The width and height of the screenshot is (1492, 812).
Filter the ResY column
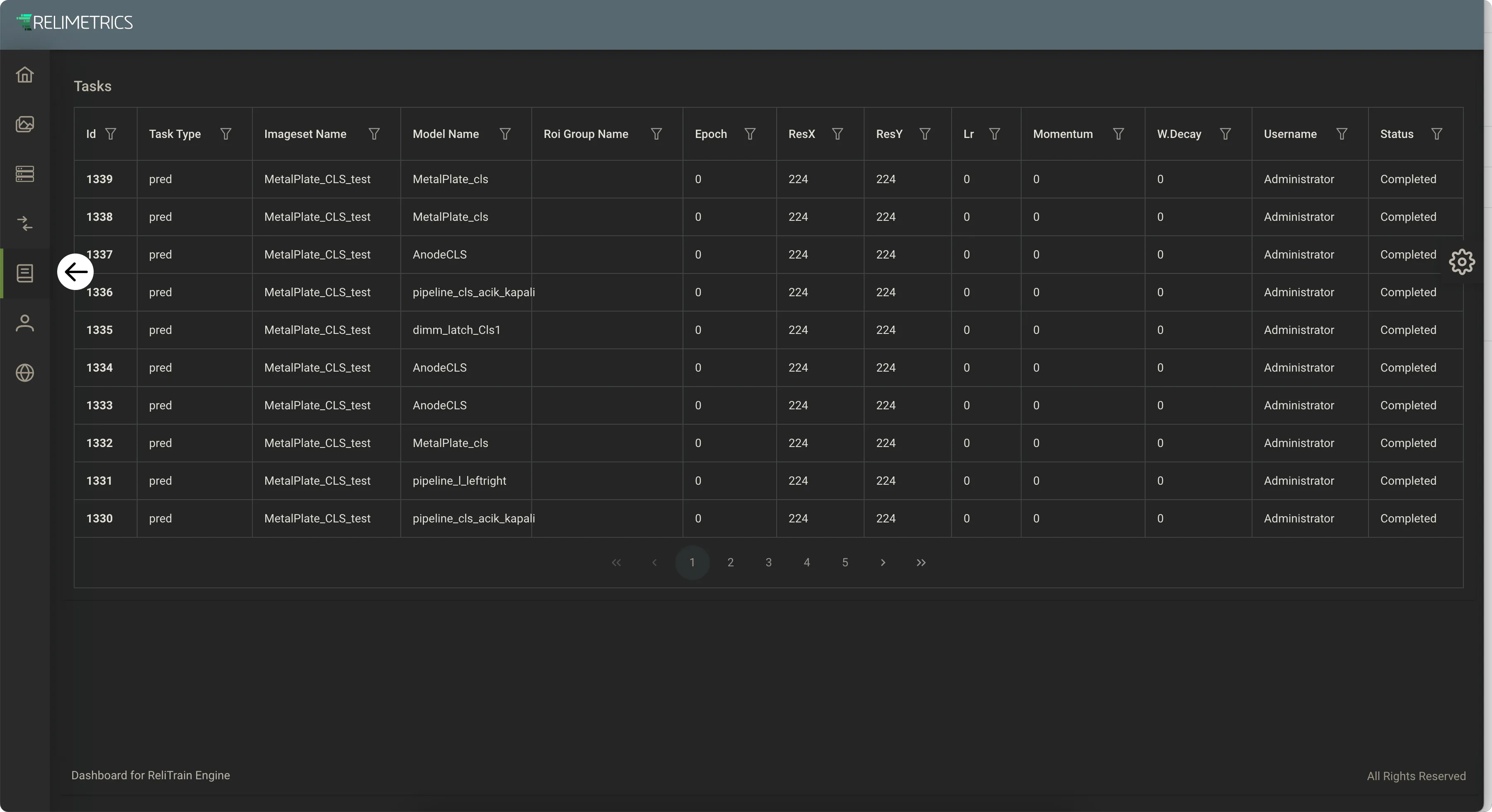click(925, 134)
